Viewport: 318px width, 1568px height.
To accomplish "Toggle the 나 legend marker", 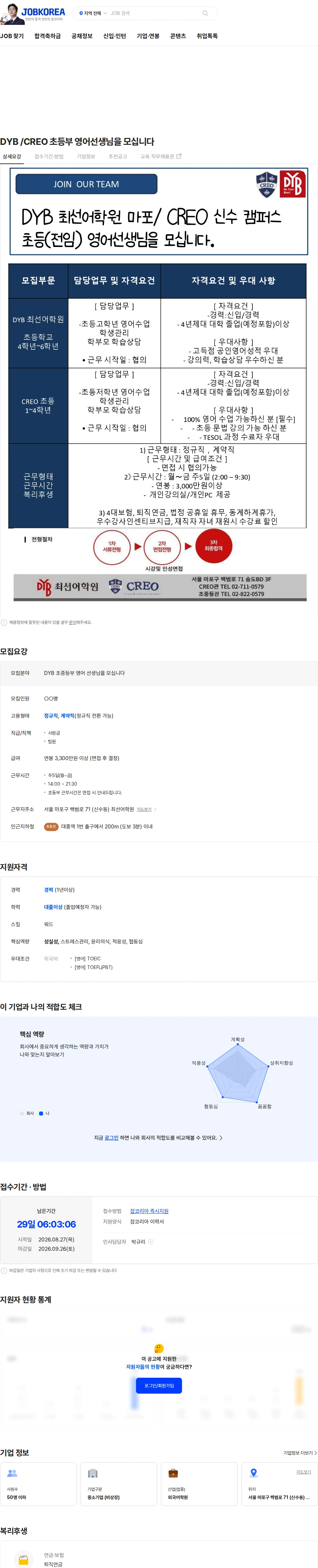I will point(41,1113).
